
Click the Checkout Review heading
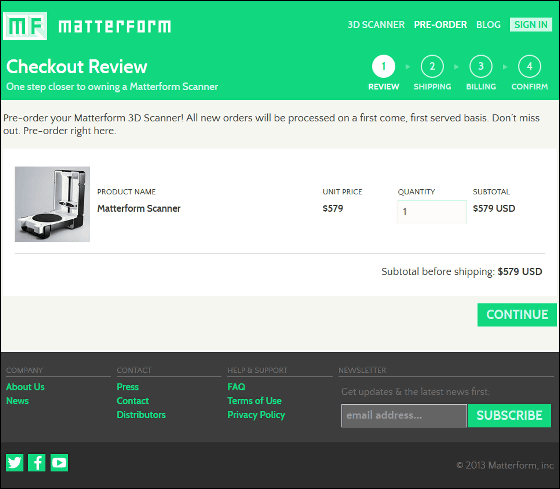coord(77,67)
